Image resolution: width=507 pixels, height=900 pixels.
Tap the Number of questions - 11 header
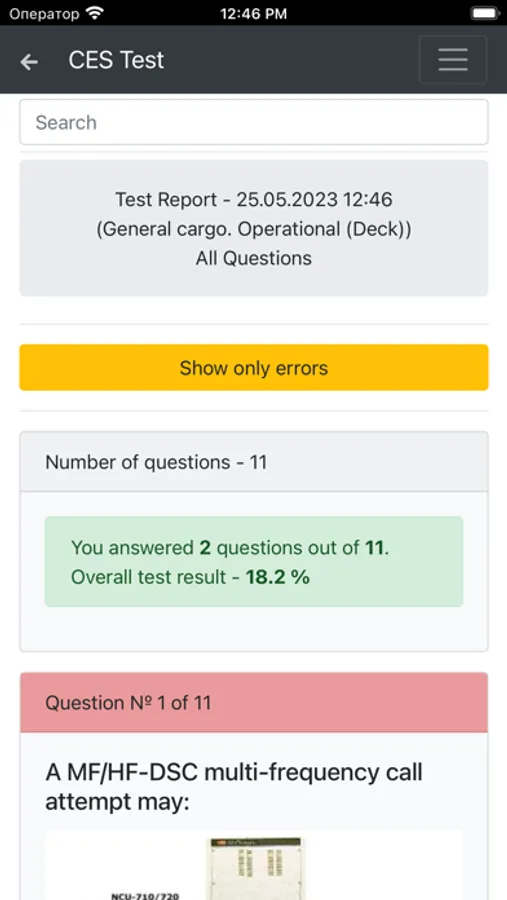(254, 462)
